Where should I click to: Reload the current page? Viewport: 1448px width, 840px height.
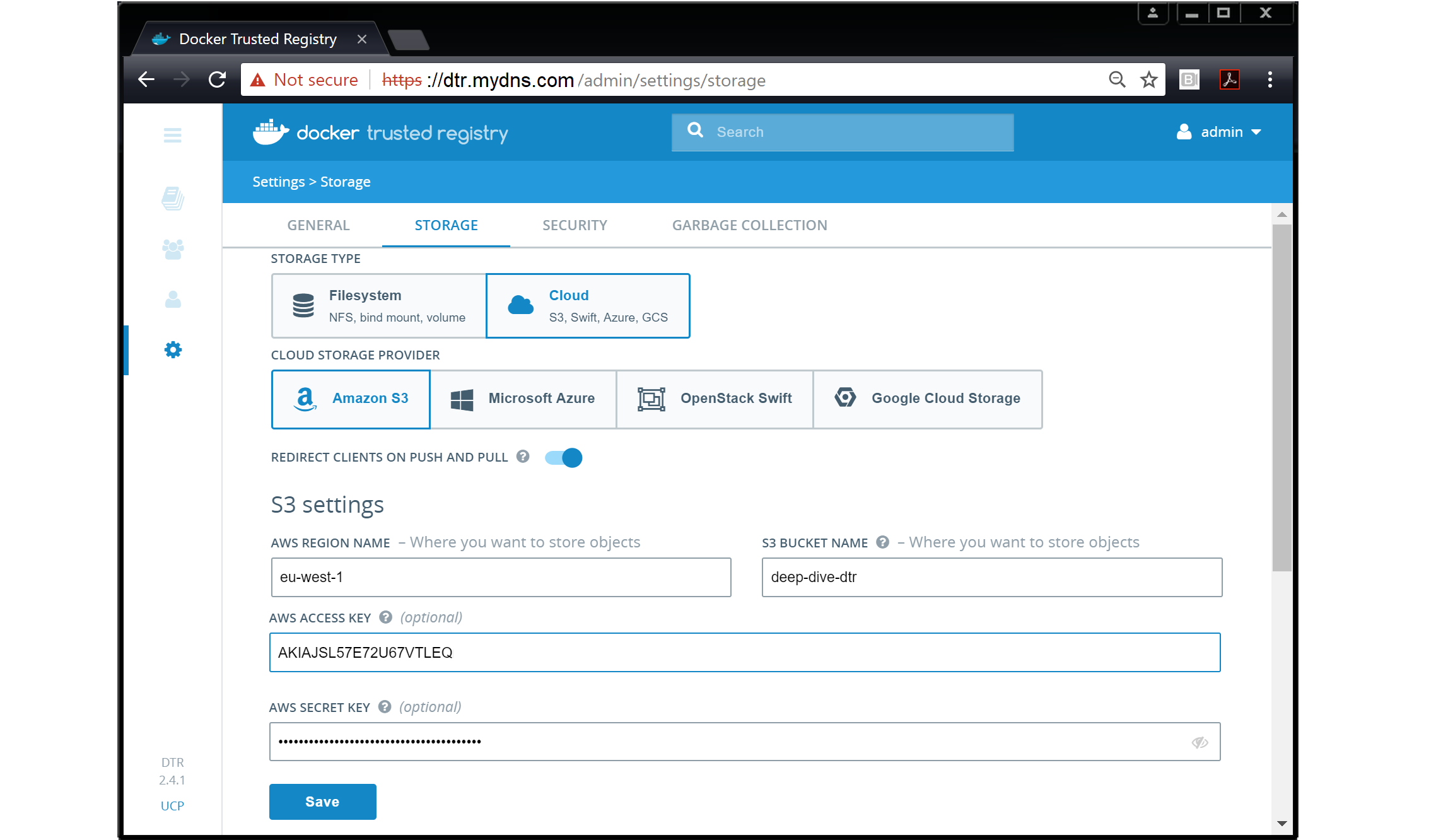(x=217, y=79)
